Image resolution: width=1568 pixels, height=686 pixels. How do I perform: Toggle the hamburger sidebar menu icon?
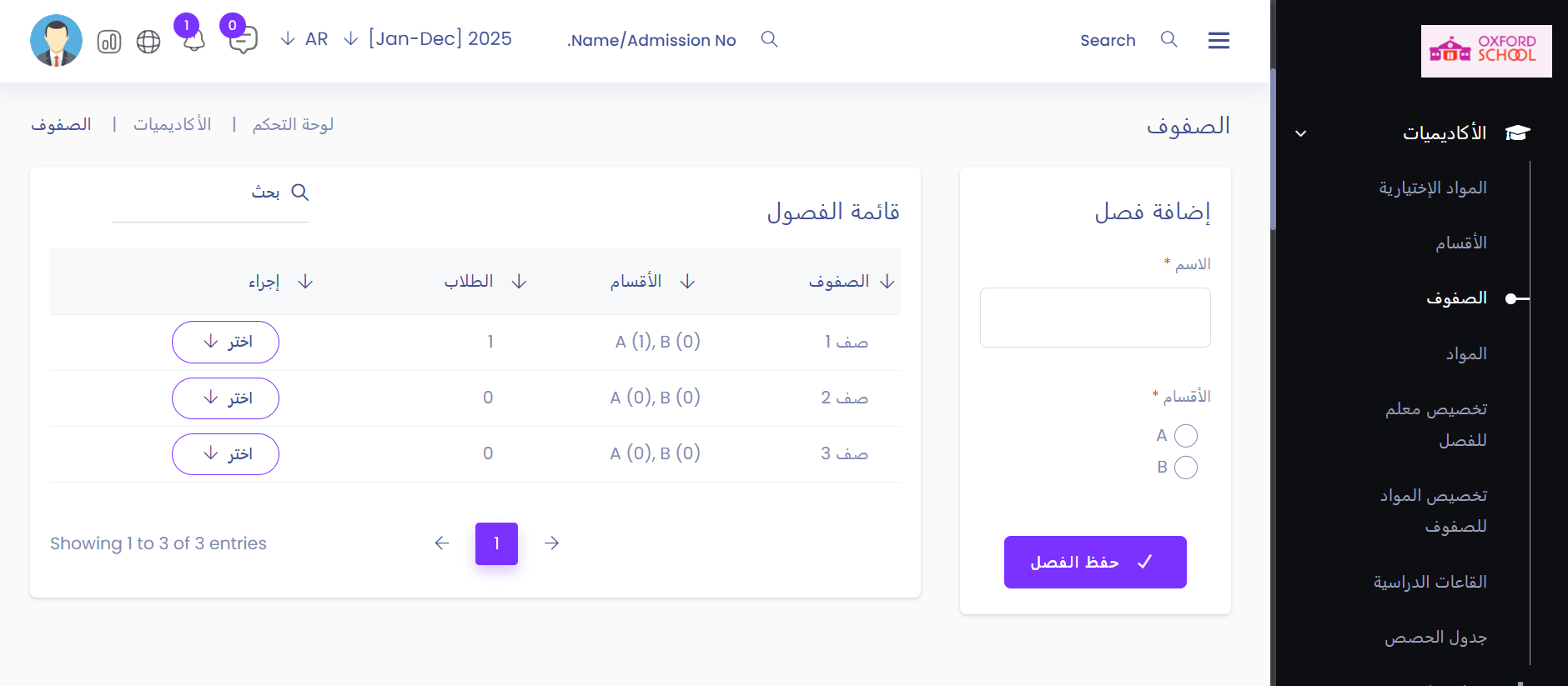pyautogui.click(x=1219, y=40)
